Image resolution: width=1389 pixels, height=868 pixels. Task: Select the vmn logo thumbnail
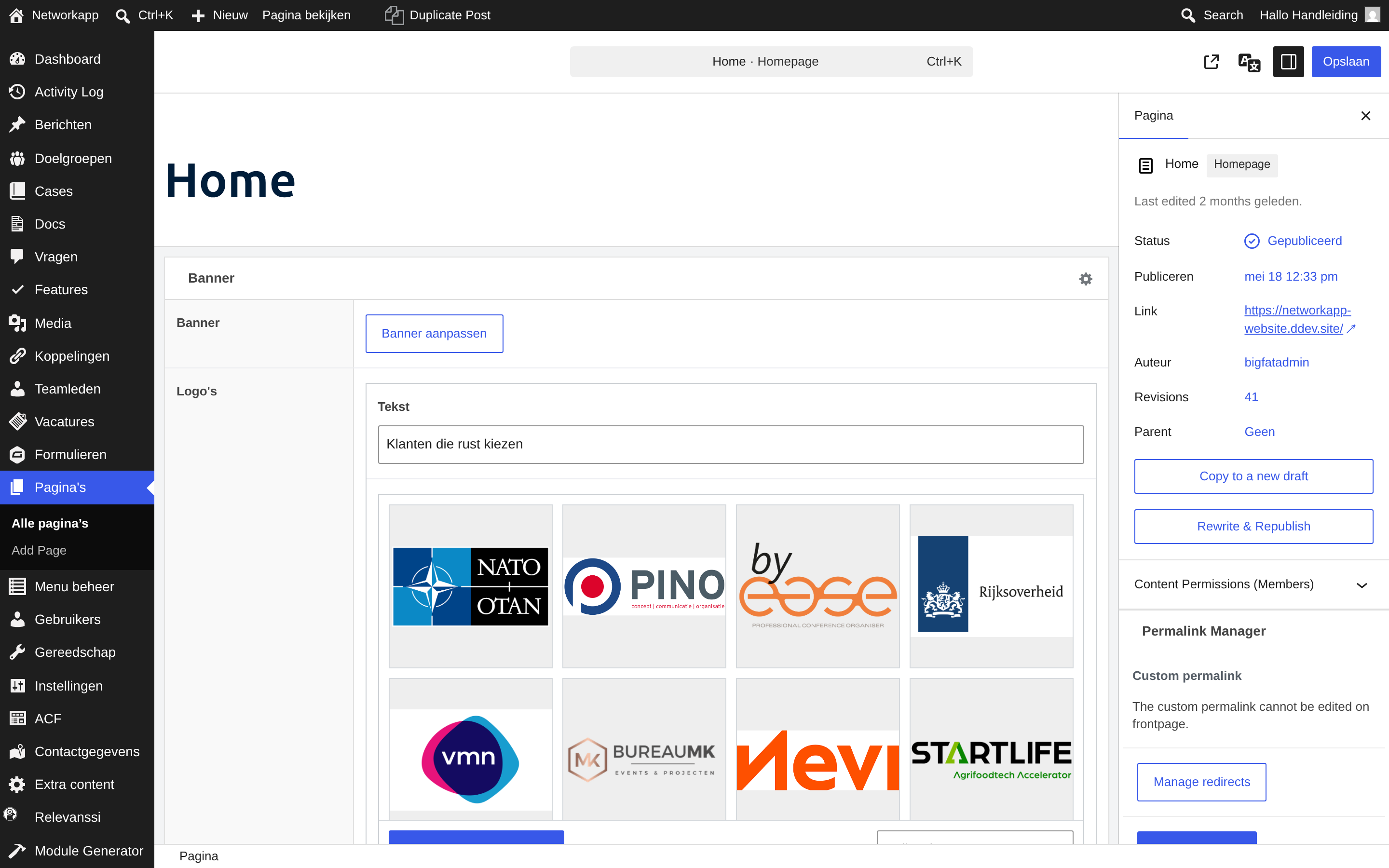click(x=470, y=749)
